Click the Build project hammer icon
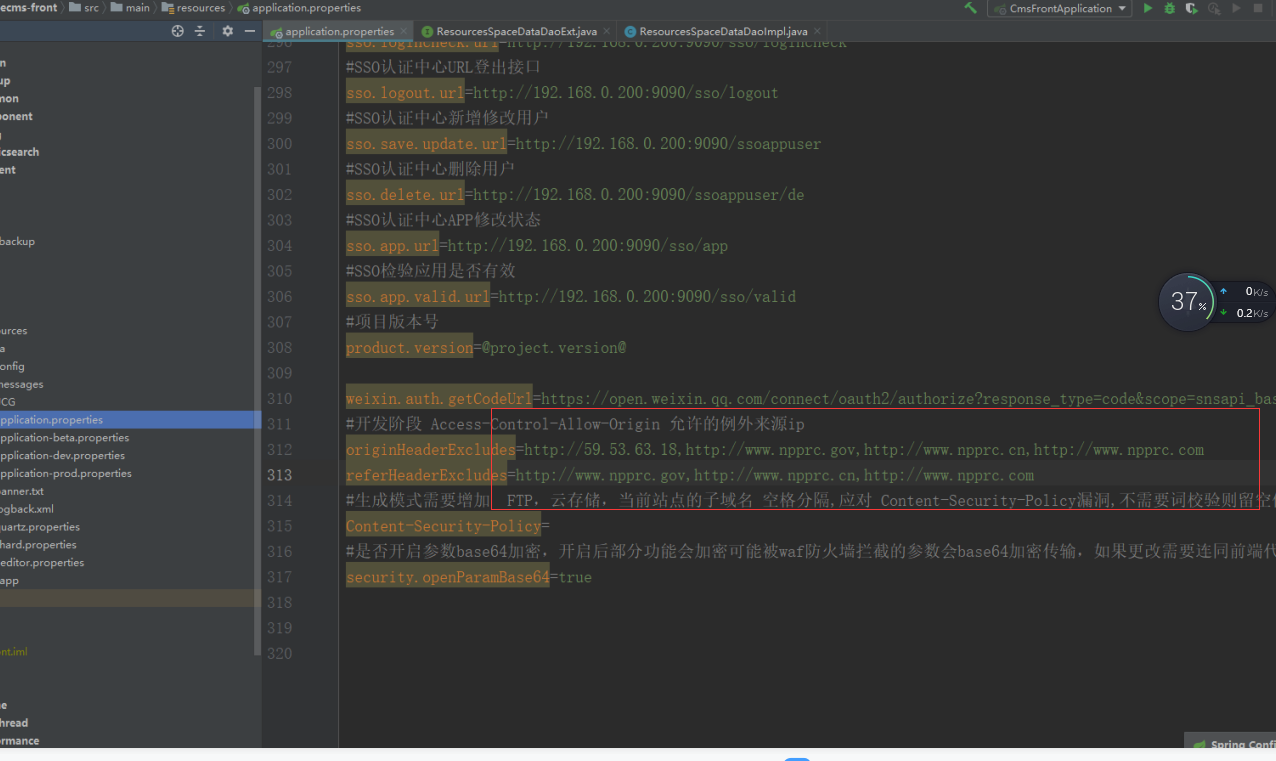The width and height of the screenshot is (1276, 761). [x=970, y=8]
